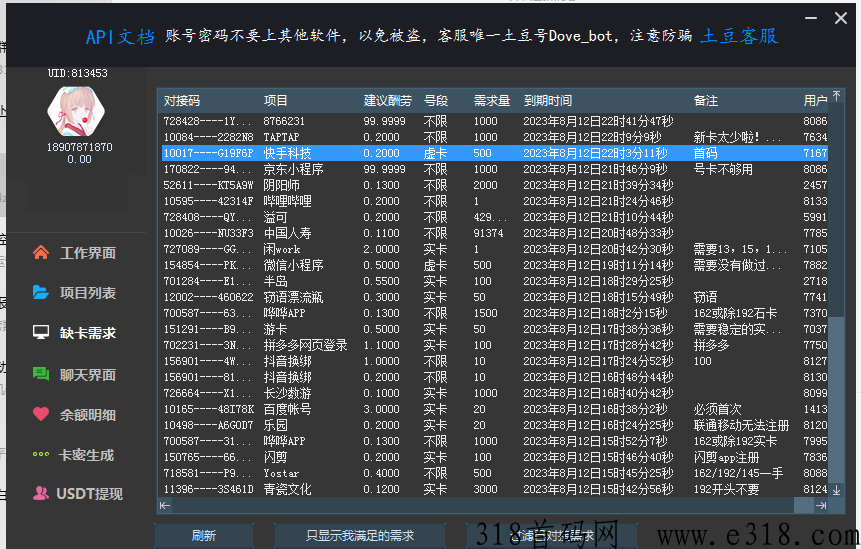Click the 过滤已对接需求 button

pyautogui.click(x=552, y=536)
